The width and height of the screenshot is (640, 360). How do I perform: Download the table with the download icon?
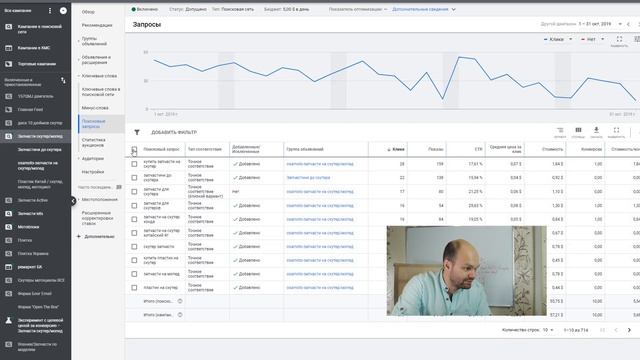tap(596, 130)
